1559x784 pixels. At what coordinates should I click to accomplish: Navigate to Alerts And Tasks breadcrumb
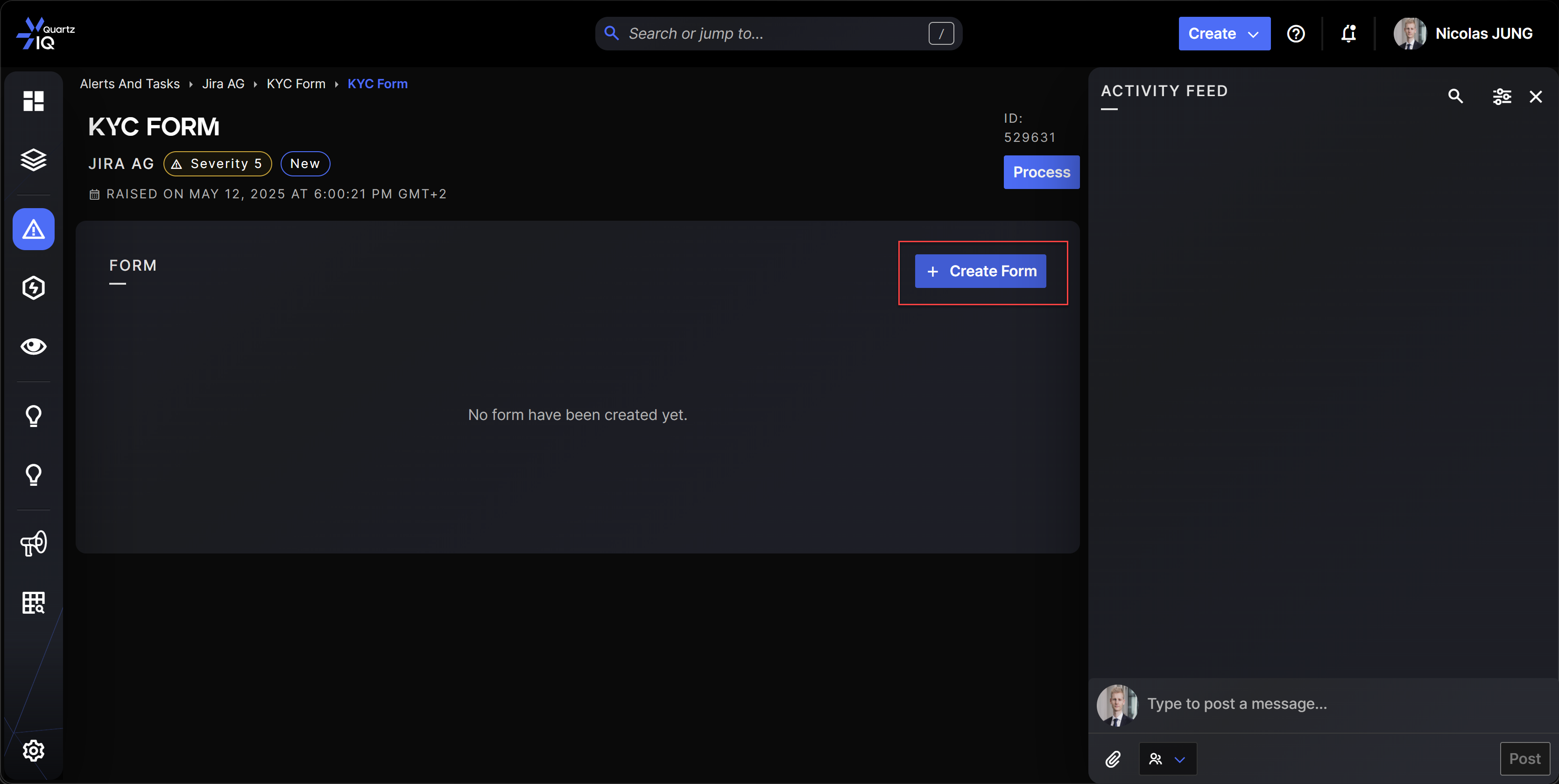(129, 84)
